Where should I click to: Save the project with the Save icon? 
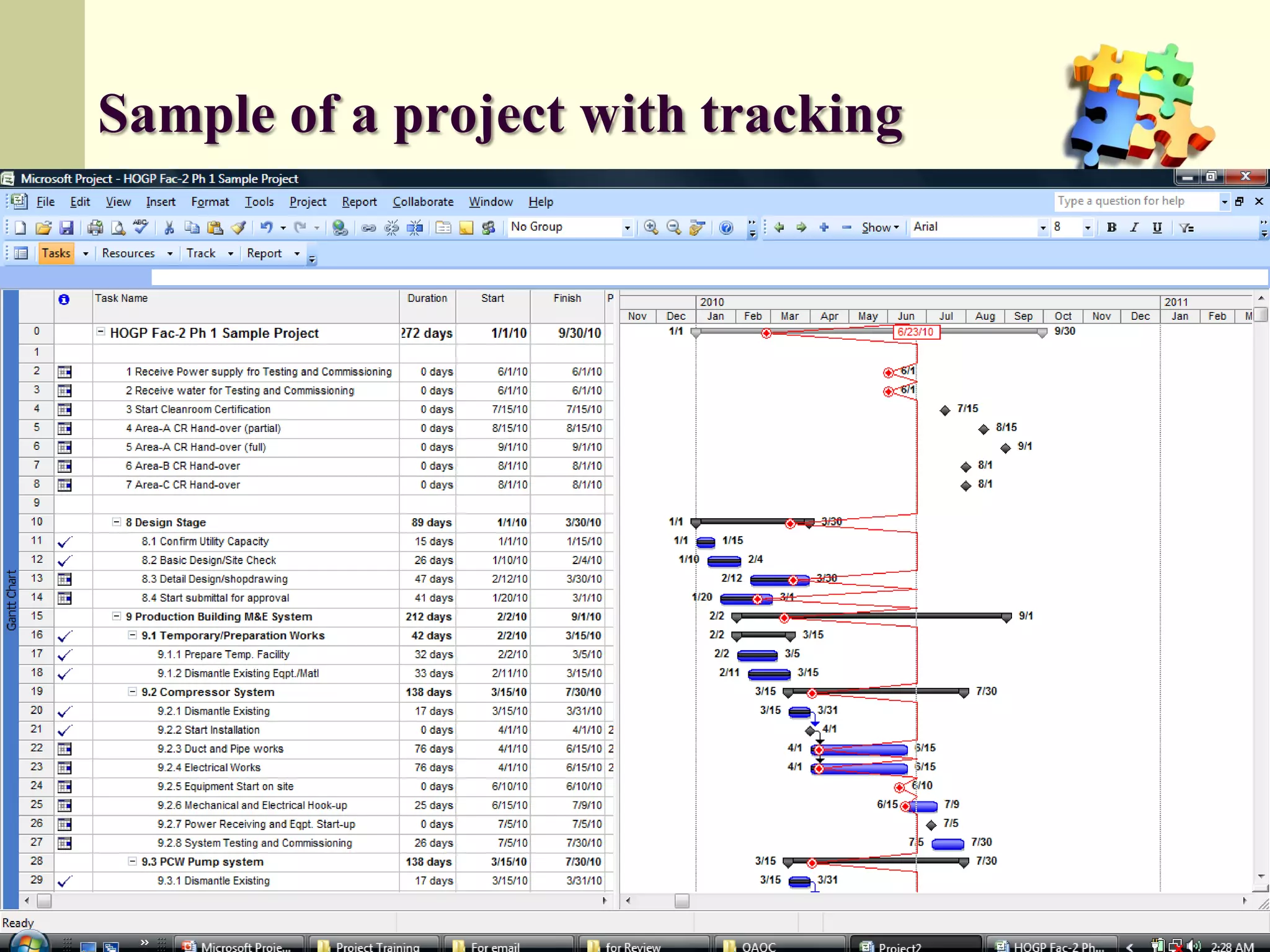[x=66, y=227]
